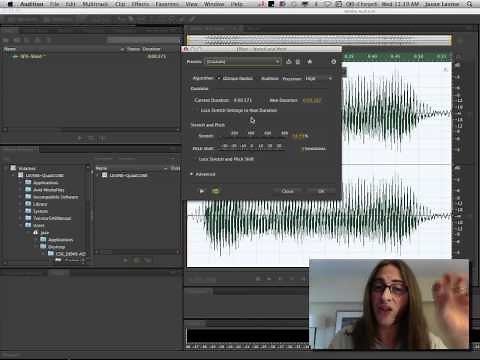Toggle Lock Stretch Settings to New Duration

(235, 110)
